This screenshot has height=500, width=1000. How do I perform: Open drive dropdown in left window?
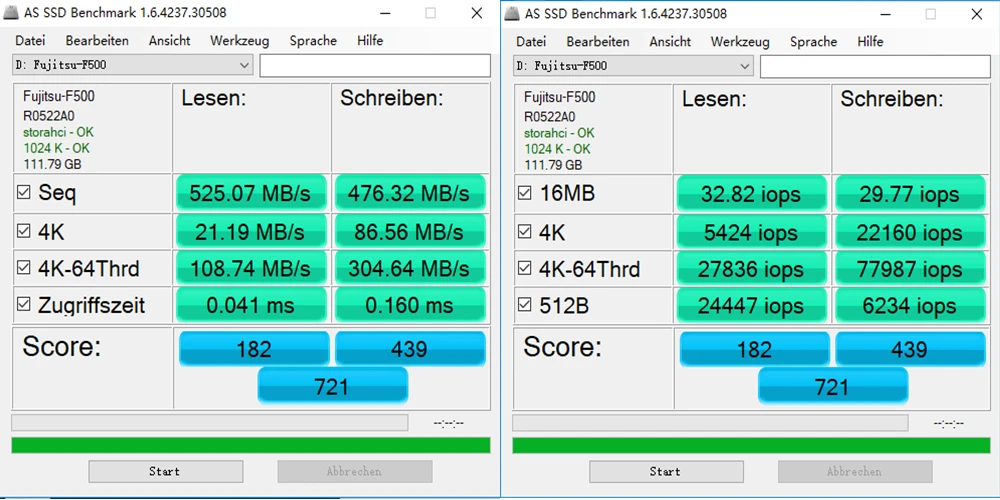pos(133,65)
